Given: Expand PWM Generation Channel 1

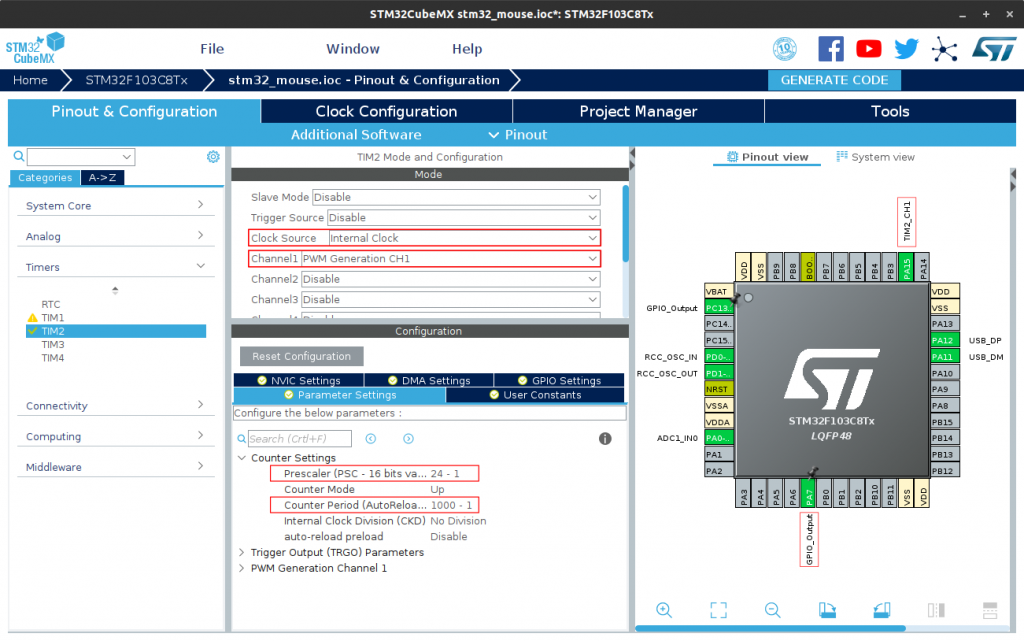Looking at the screenshot, I should [x=242, y=568].
